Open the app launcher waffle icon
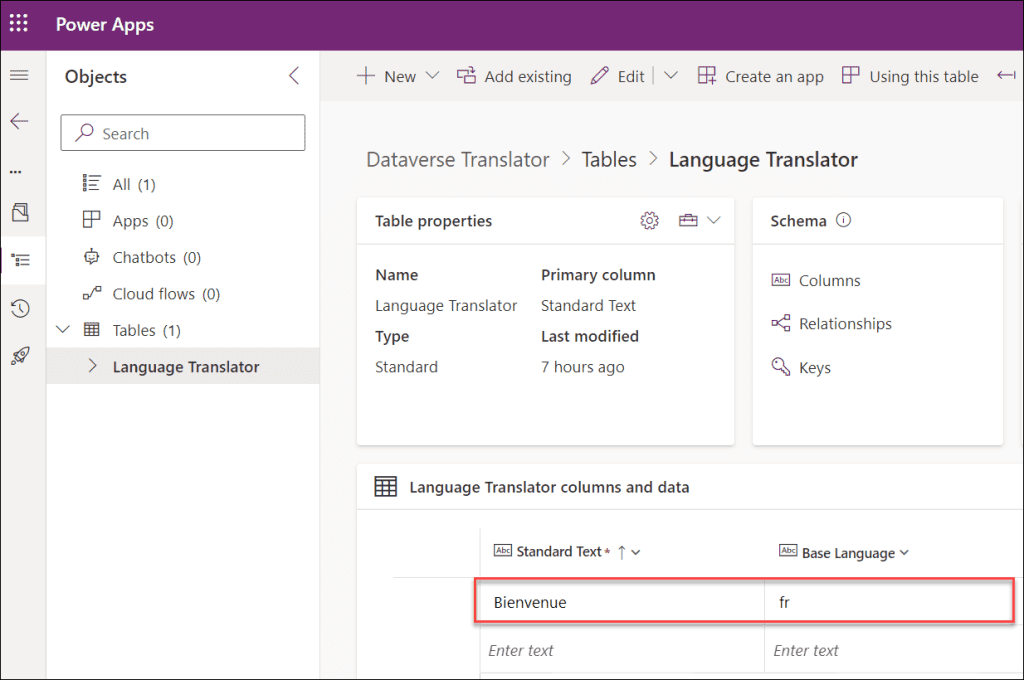The height and width of the screenshot is (680, 1024). 18,23
